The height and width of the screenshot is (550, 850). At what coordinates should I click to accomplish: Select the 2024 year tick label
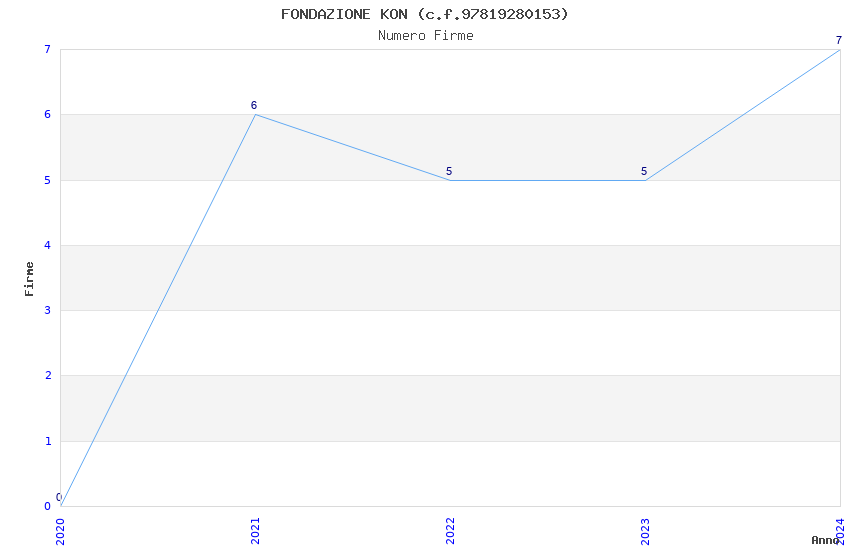click(840, 528)
